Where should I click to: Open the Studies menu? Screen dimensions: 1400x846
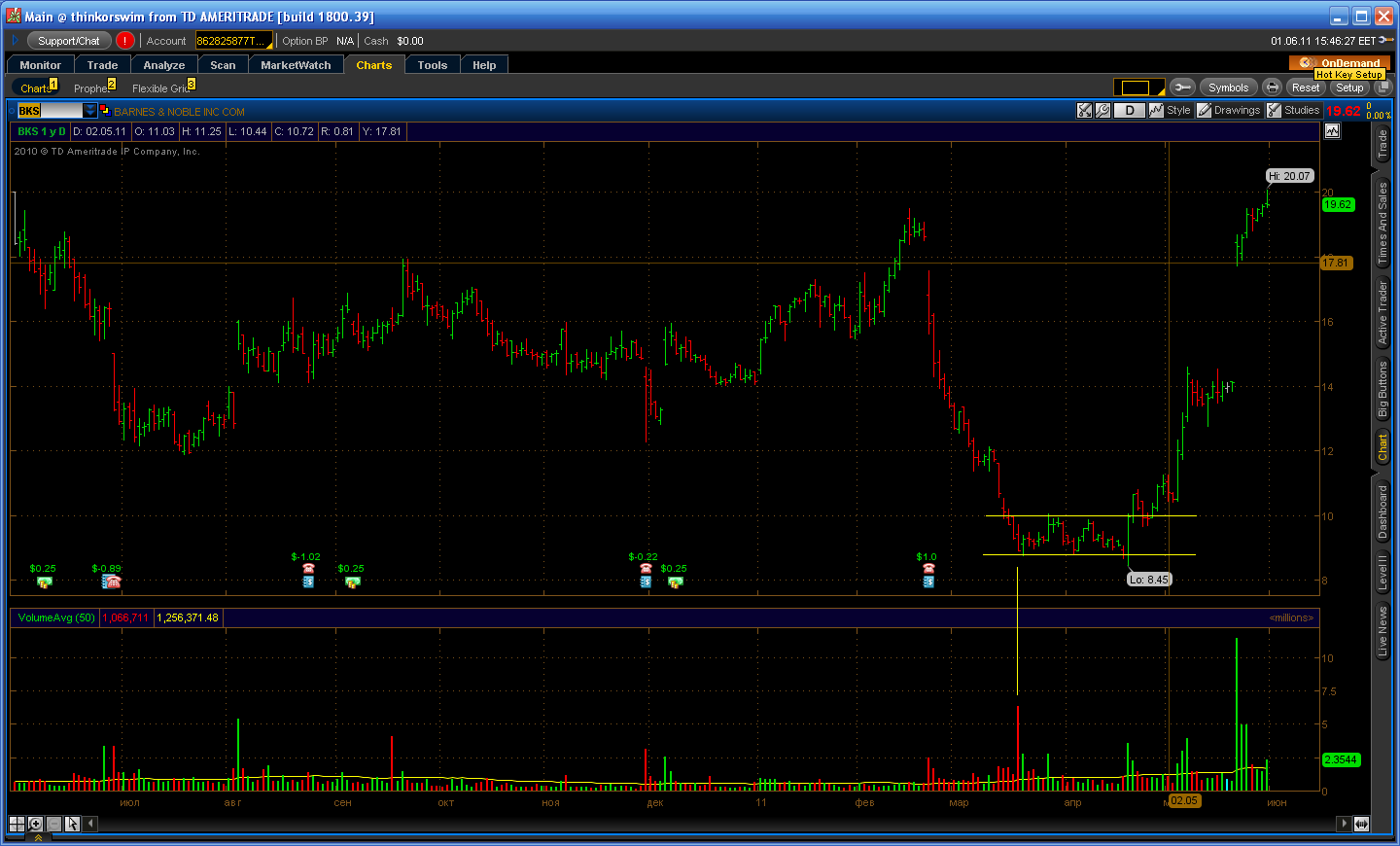pos(1293,110)
